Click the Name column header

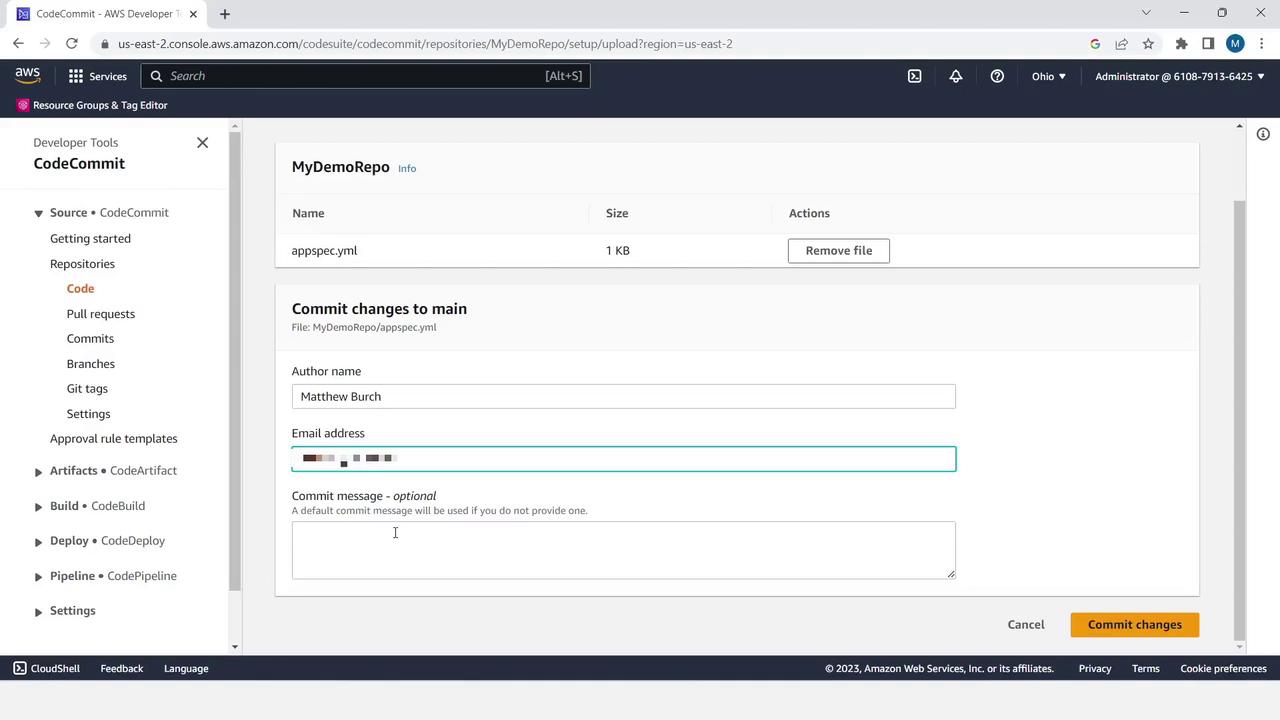[x=308, y=213]
